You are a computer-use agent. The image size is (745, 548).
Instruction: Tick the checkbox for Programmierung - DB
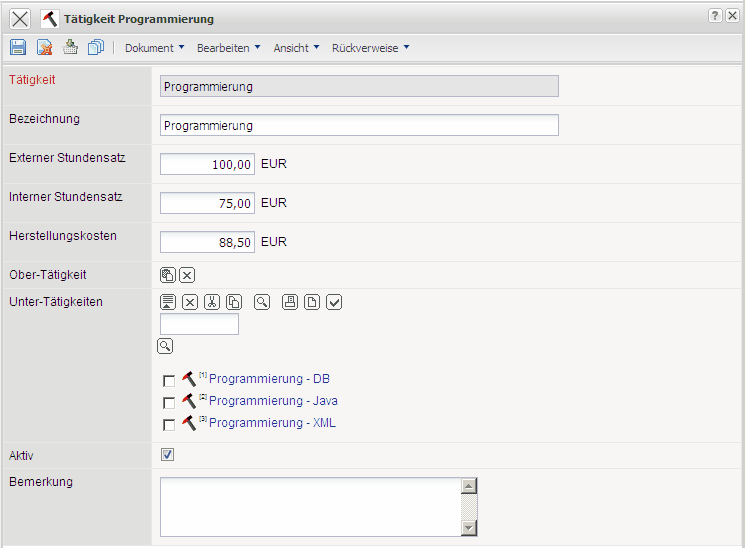click(169, 380)
